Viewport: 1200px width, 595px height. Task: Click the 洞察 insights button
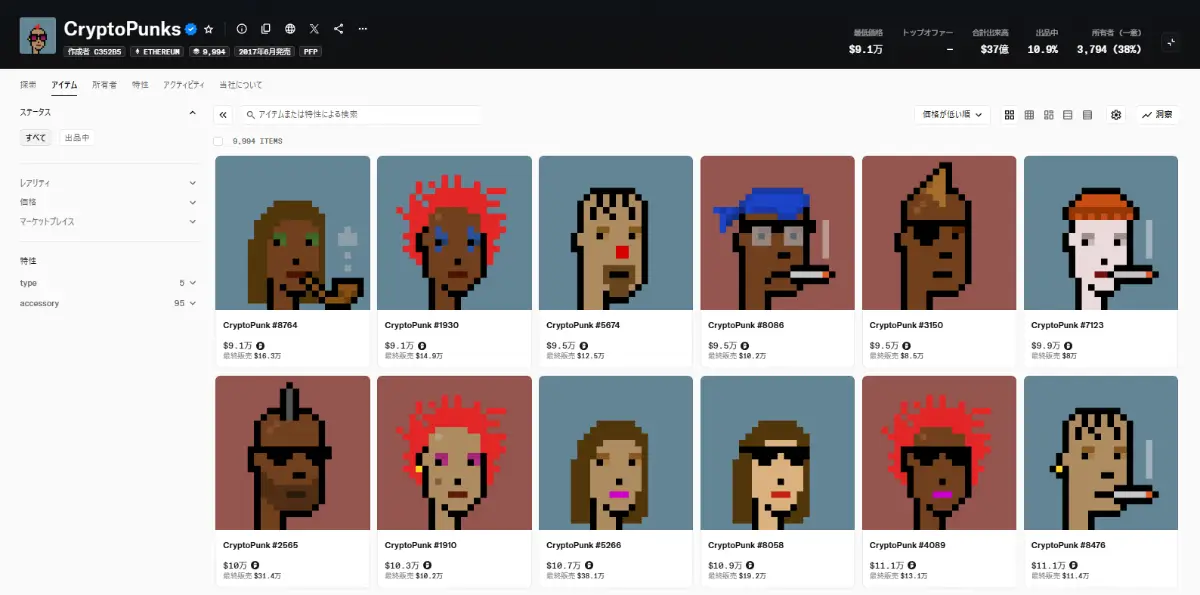[x=1157, y=114]
